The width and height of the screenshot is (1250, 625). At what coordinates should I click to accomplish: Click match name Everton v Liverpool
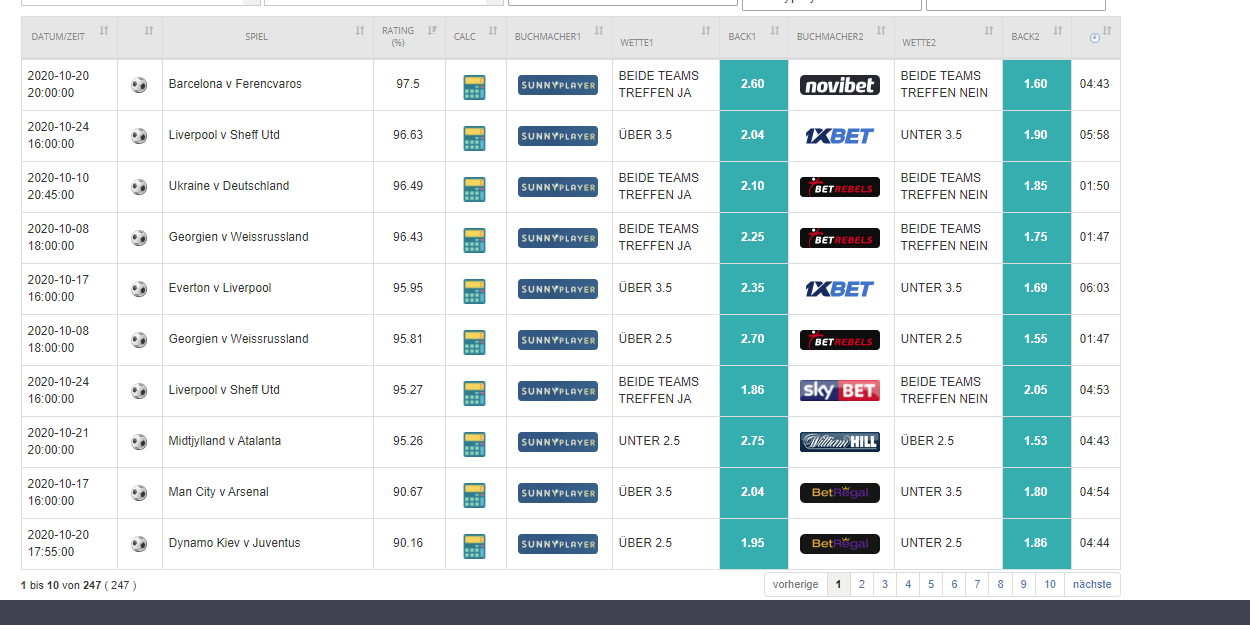point(220,288)
